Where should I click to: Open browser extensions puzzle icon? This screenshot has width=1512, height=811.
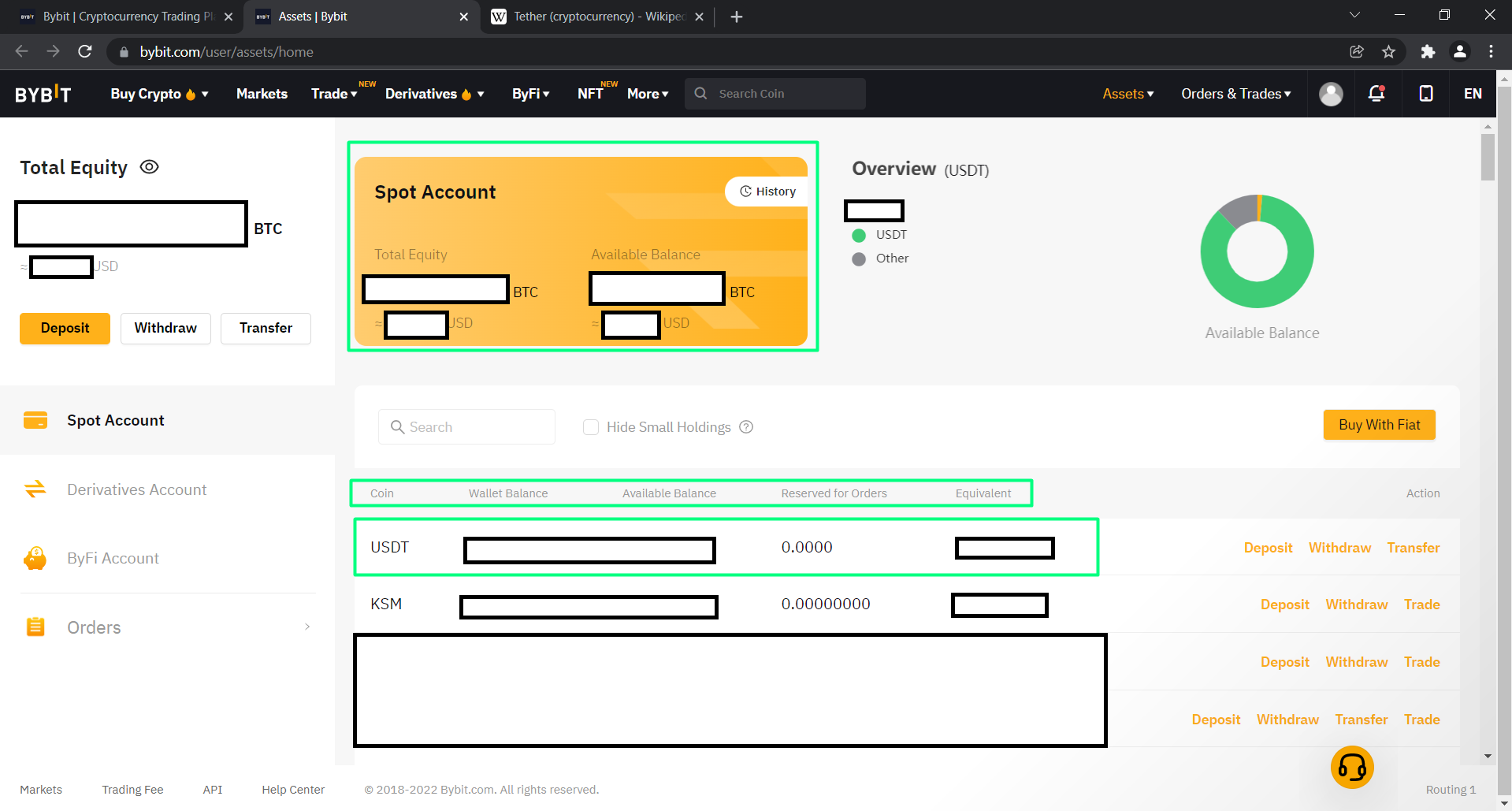[x=1428, y=52]
